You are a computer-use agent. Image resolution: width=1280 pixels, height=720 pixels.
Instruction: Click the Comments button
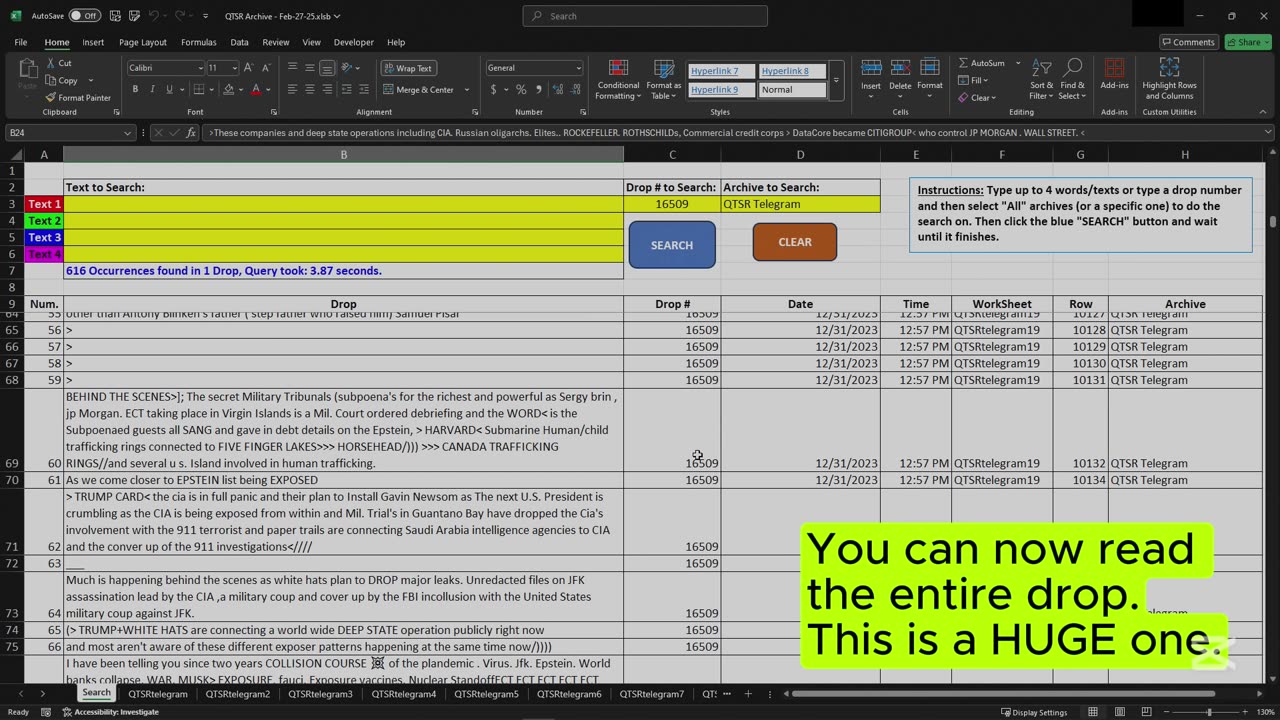click(1188, 42)
